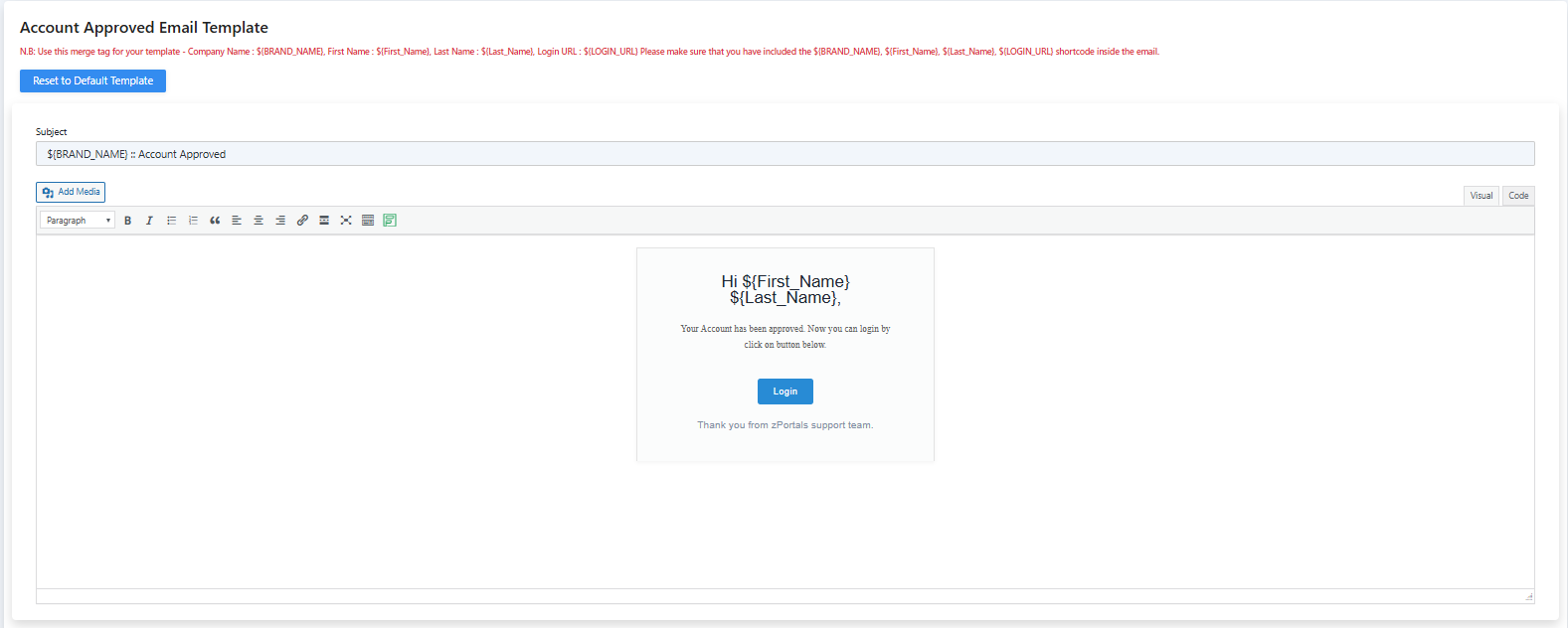Click Reset to Default Template button
This screenshot has width=1568, height=628.
point(92,81)
